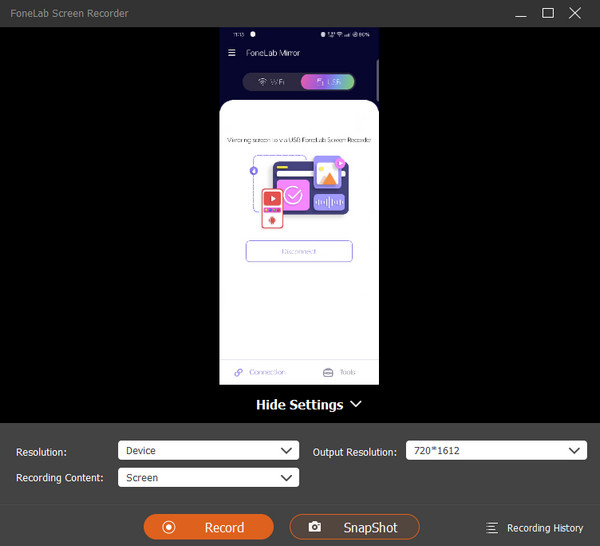The height and width of the screenshot is (546, 600).
Task: Click the Tools toolbox icon
Action: (x=328, y=372)
